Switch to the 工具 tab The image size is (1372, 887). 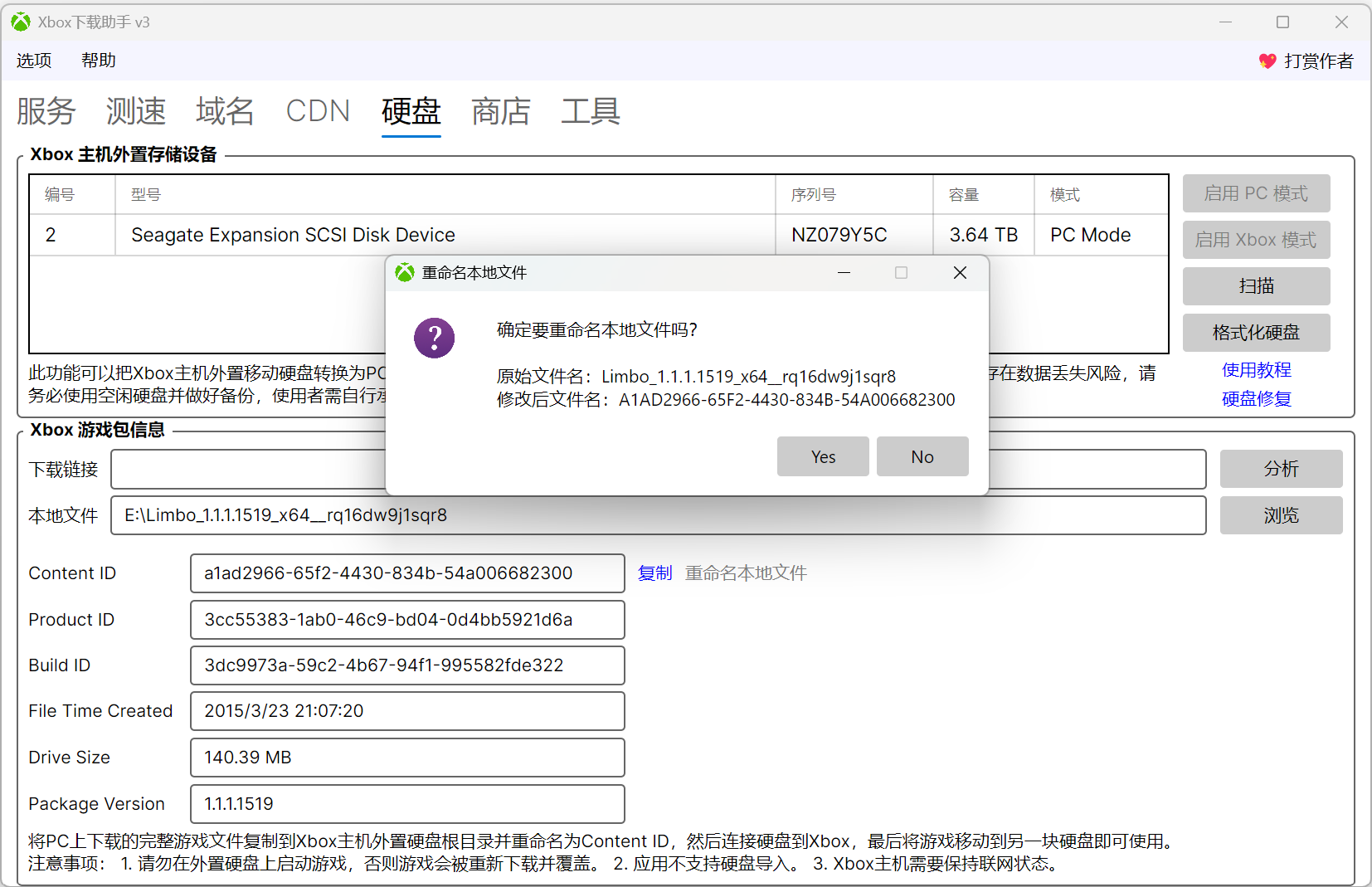pyautogui.click(x=591, y=111)
